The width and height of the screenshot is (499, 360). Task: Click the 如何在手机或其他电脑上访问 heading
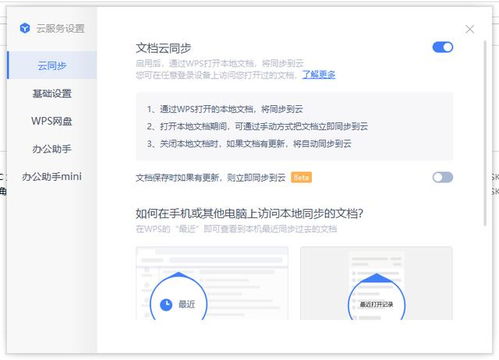pyautogui.click(x=249, y=214)
